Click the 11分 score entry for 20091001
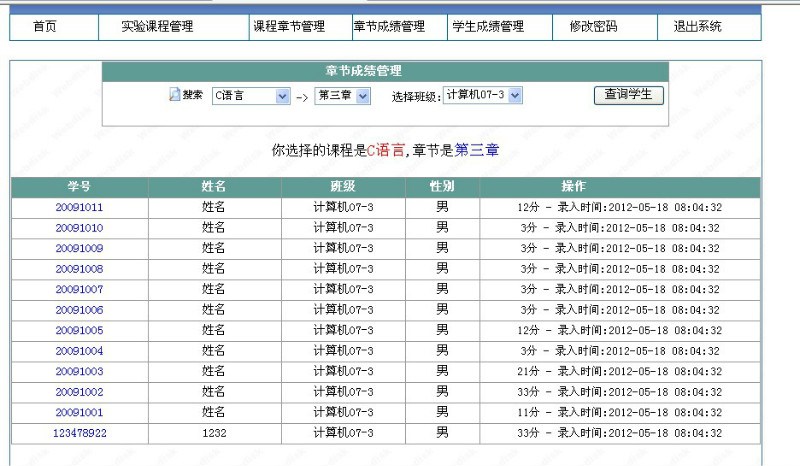 click(528, 412)
